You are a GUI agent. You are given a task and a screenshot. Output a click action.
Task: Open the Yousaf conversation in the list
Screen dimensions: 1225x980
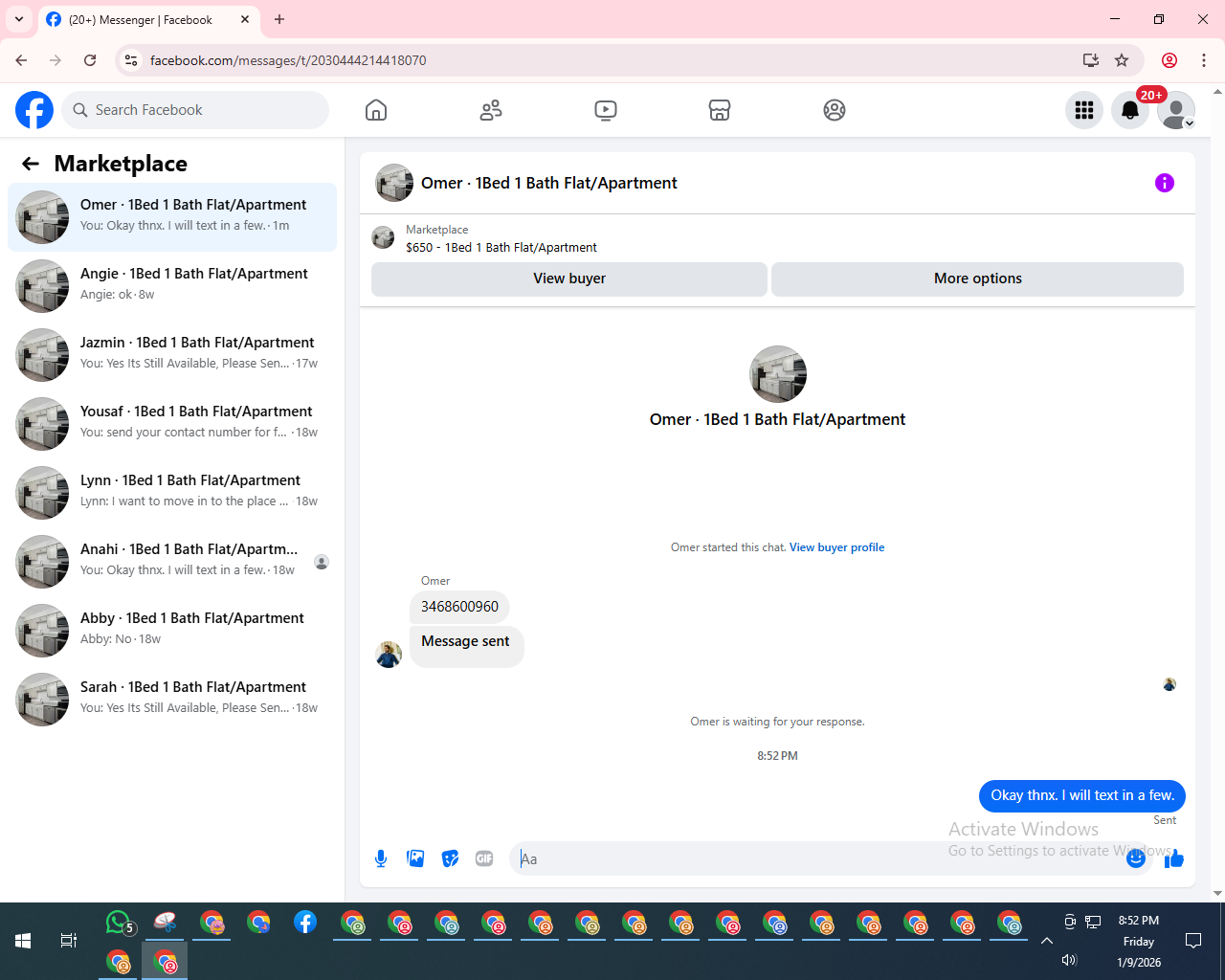click(172, 424)
